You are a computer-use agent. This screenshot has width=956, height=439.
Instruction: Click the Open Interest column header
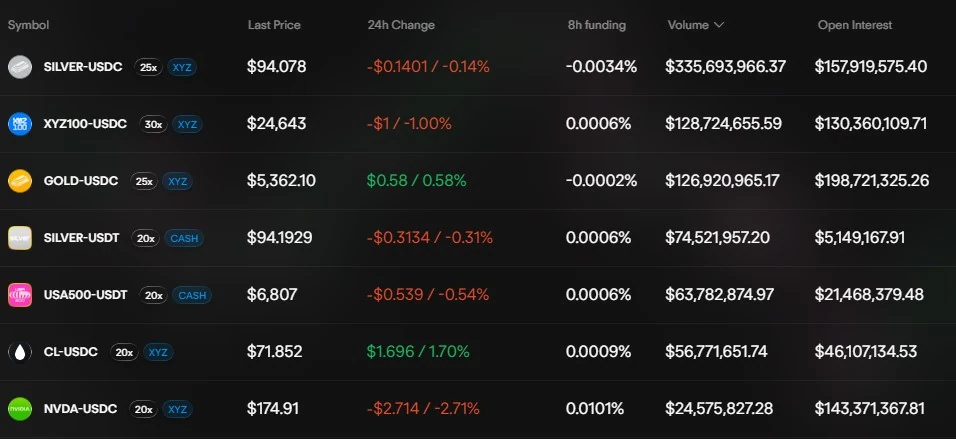[855, 25]
